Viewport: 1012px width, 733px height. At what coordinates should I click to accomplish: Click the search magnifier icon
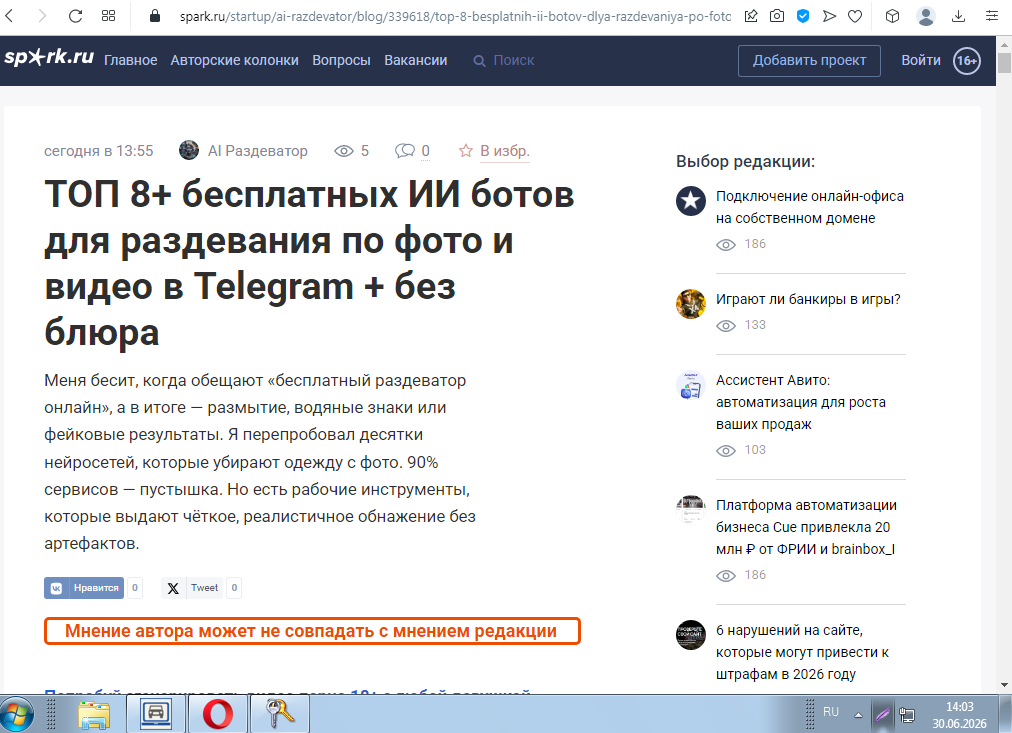pyautogui.click(x=479, y=61)
